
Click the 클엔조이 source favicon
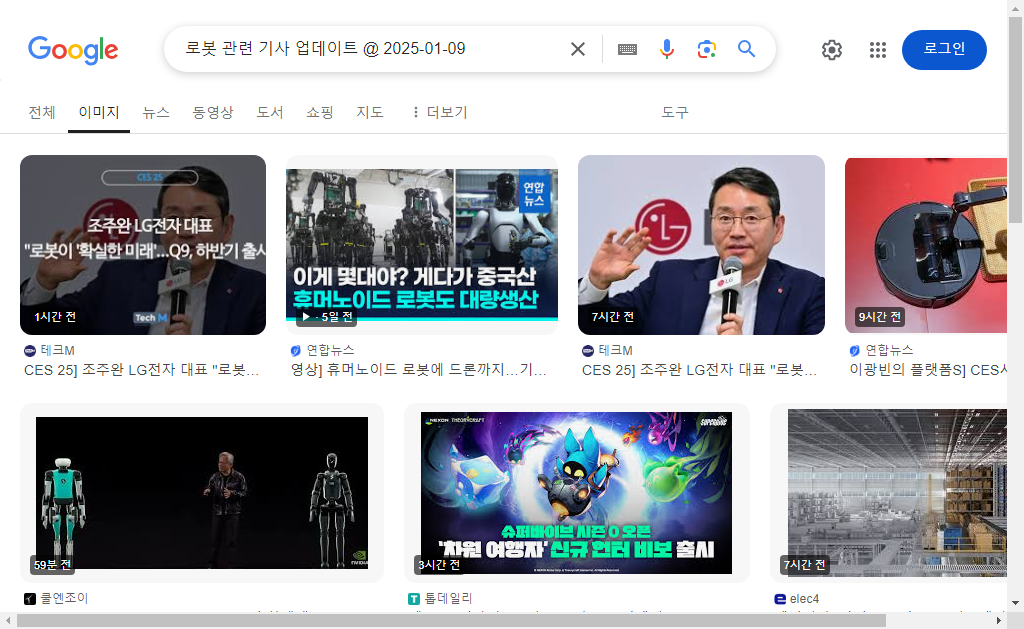point(30,598)
